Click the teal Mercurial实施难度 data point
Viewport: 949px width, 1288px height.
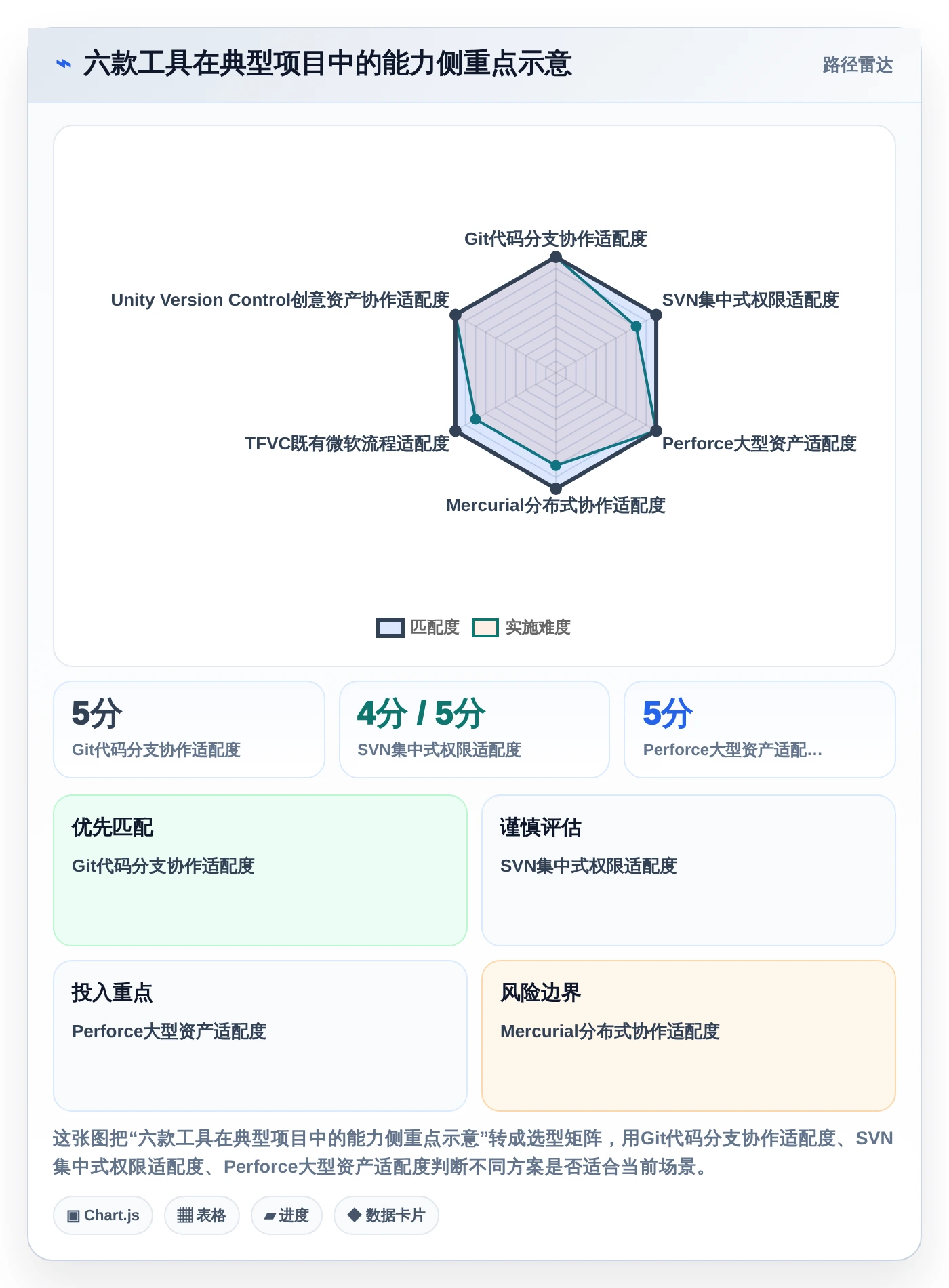pyautogui.click(x=556, y=465)
